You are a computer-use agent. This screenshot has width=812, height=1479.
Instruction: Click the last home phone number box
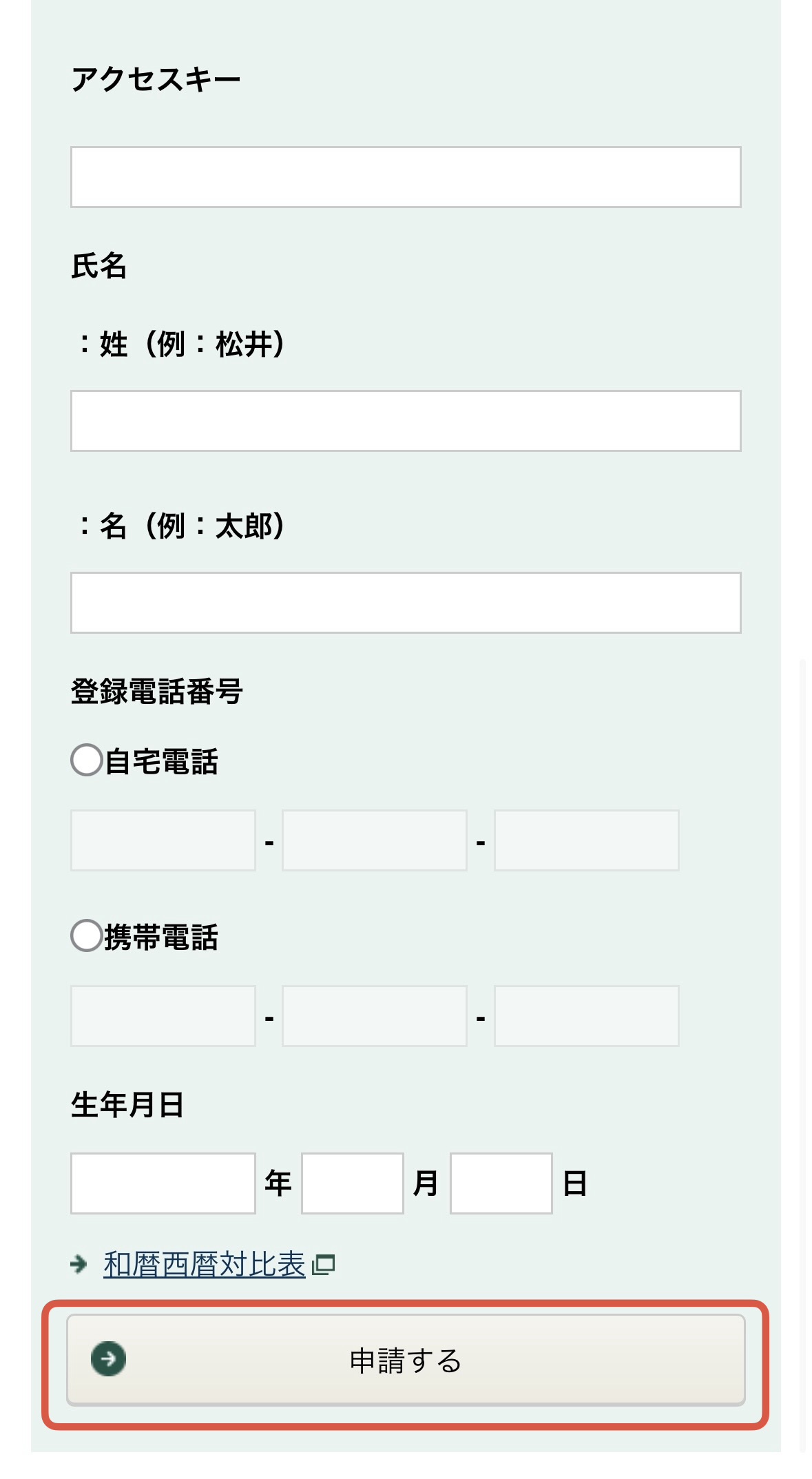pos(585,840)
